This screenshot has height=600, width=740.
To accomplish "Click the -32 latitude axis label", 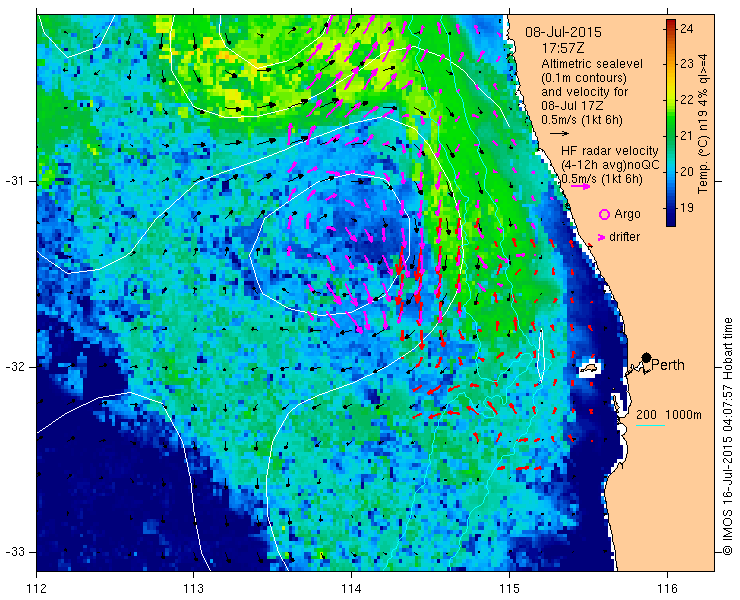I will [x=15, y=367].
